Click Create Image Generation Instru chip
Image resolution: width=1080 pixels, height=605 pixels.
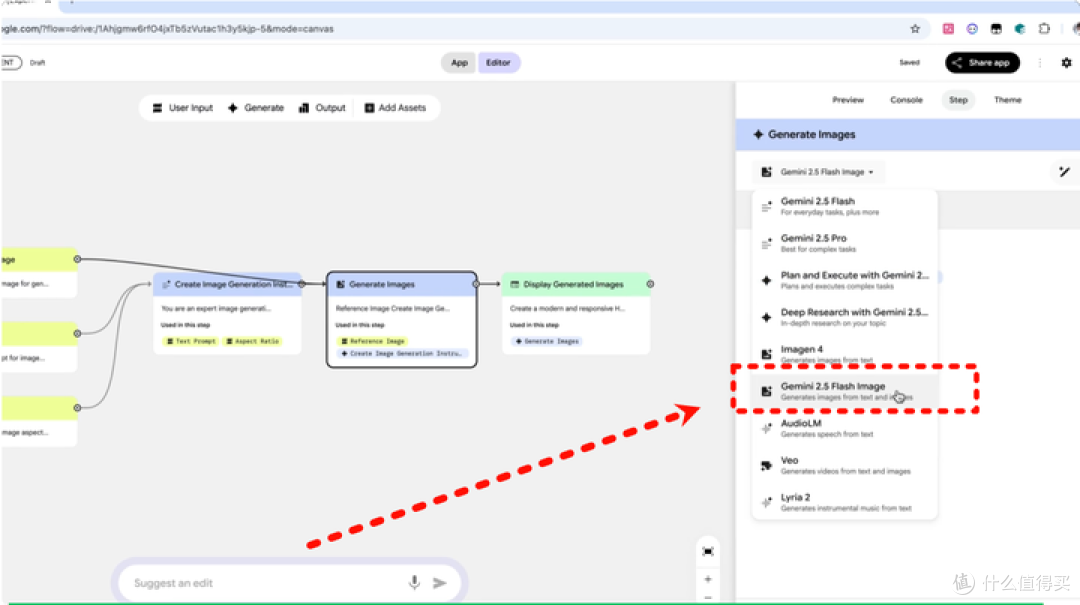pyautogui.click(x=402, y=353)
